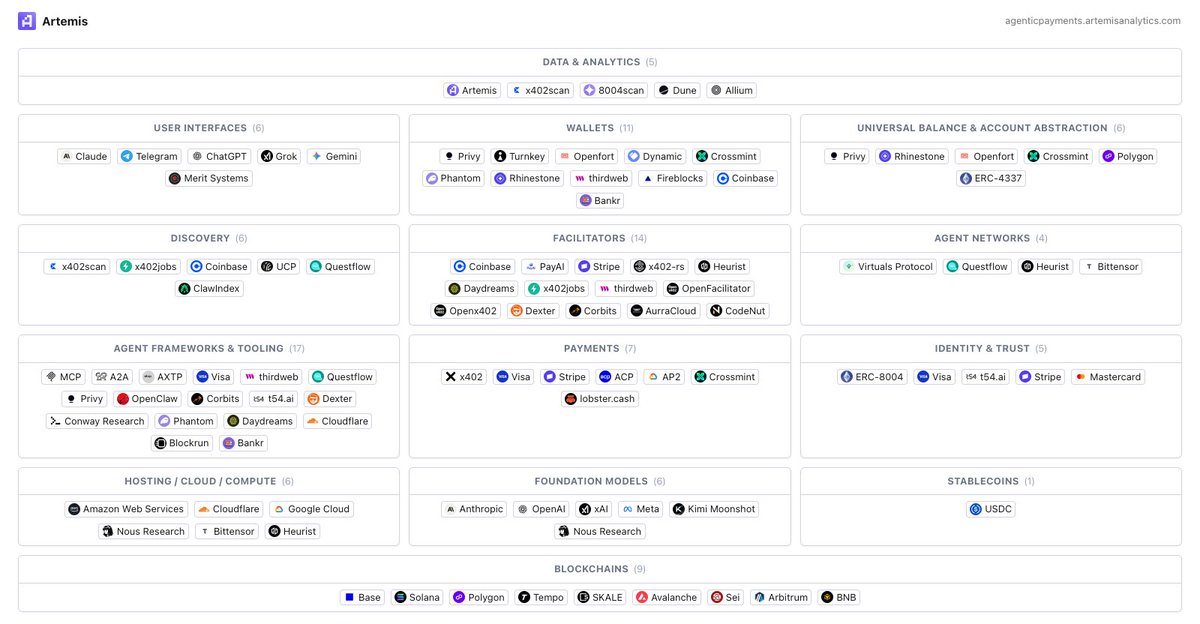Open the BNB chip

pyautogui.click(x=839, y=596)
